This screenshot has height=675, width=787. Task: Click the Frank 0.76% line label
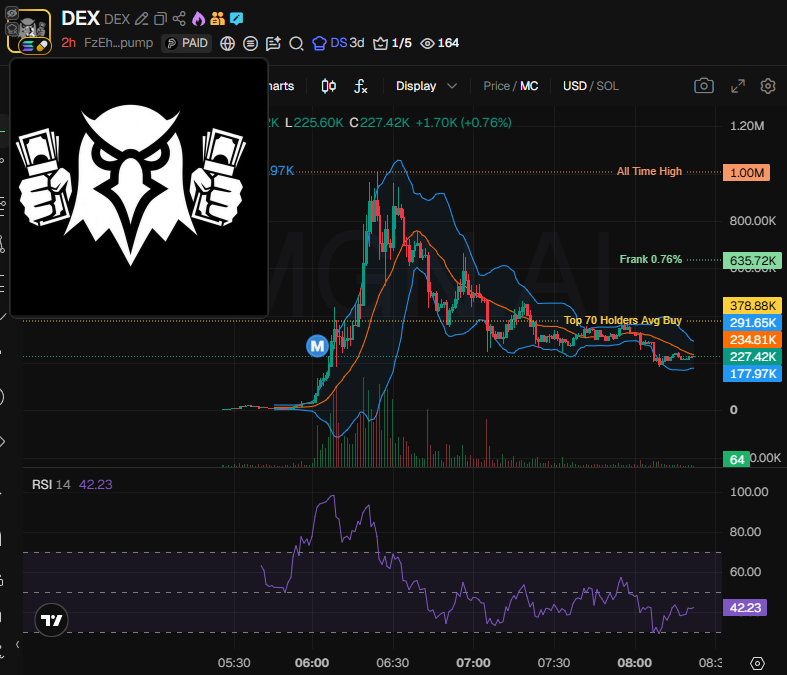point(650,259)
